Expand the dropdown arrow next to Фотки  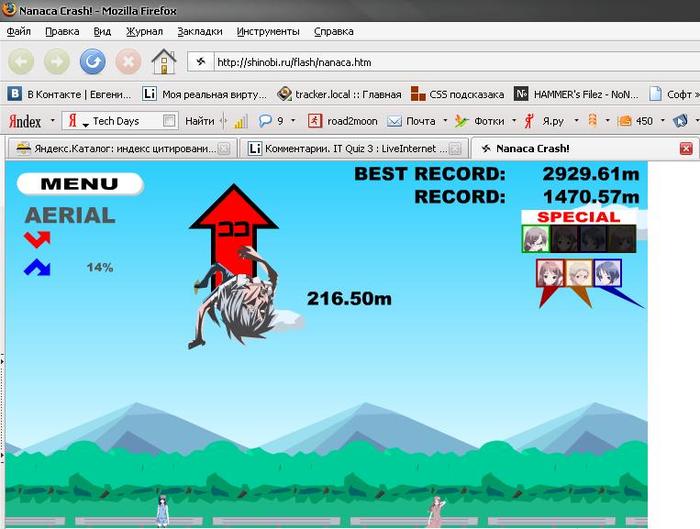tap(514, 121)
